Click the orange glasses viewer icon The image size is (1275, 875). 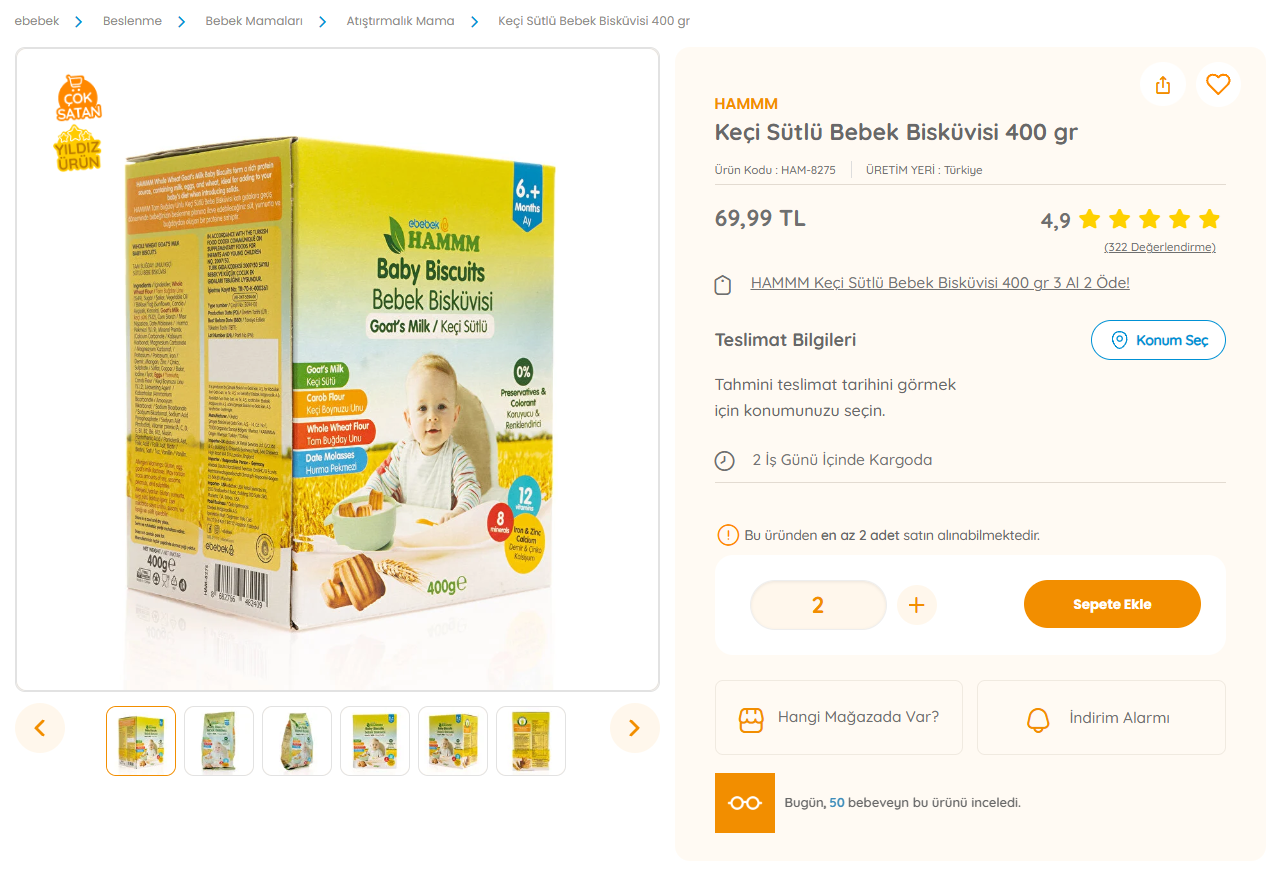tap(744, 803)
